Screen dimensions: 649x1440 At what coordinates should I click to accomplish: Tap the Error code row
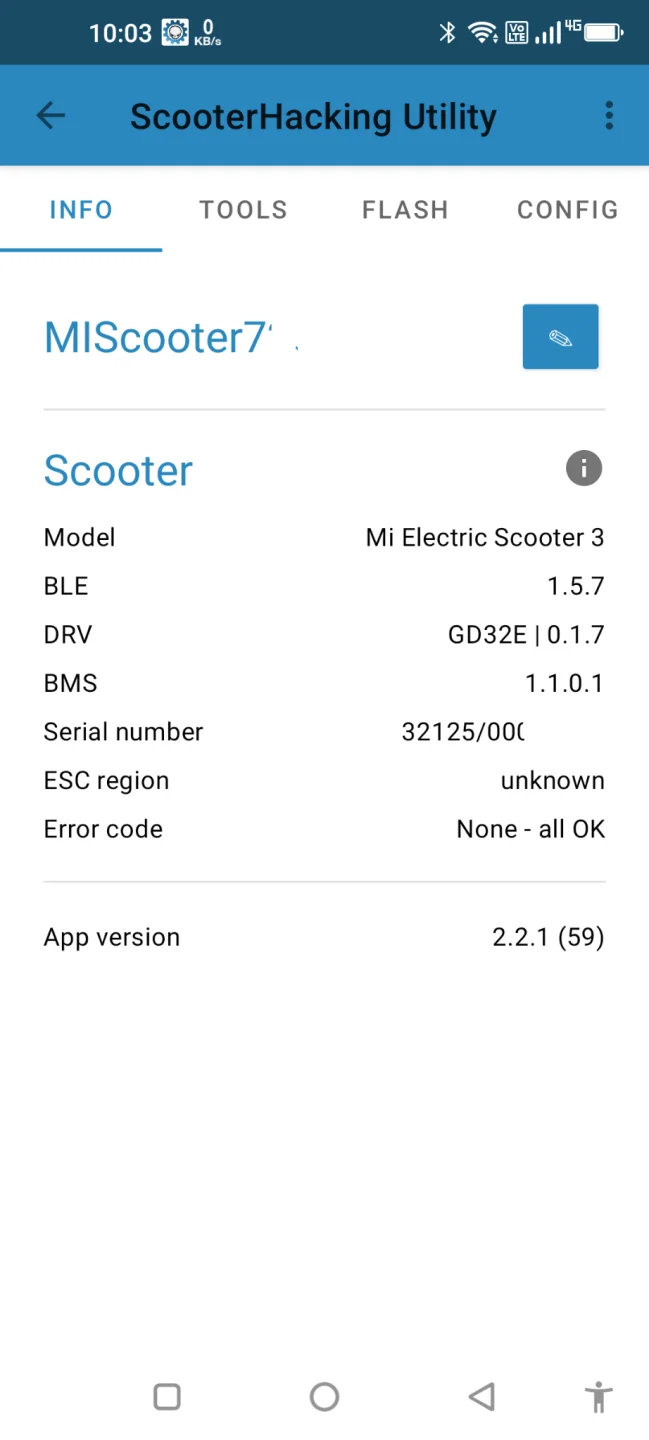324,829
